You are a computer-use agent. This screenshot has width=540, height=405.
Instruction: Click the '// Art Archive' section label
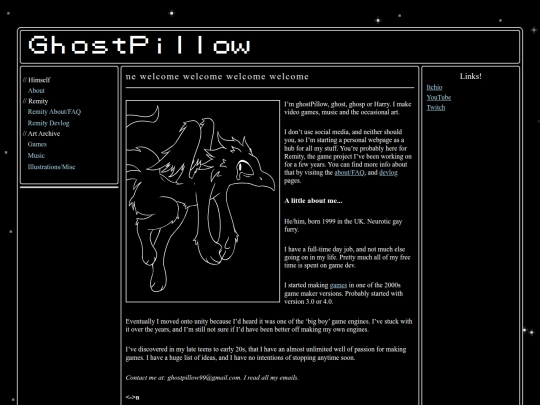pyautogui.click(x=41, y=134)
